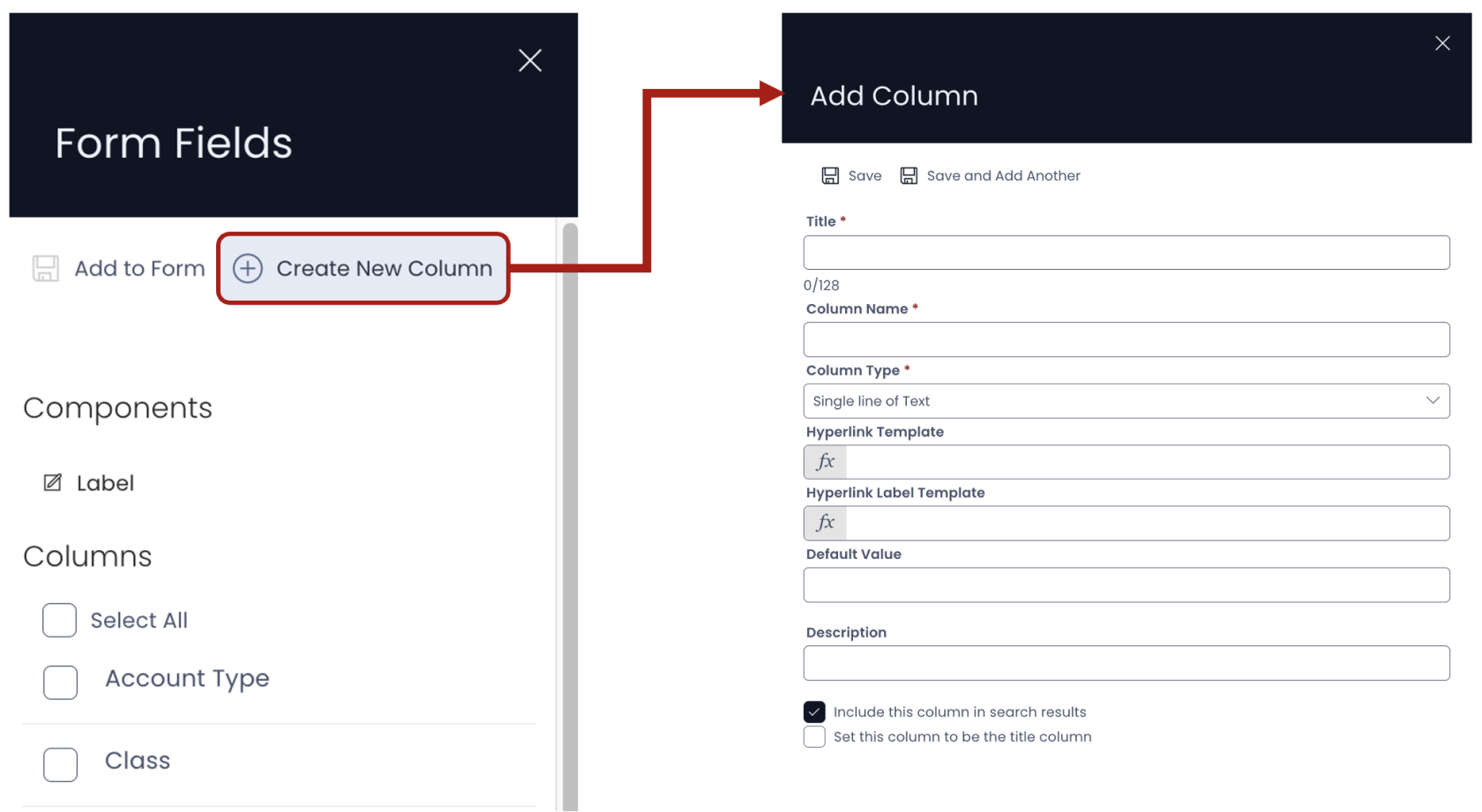Click the pencil icon next to Label

pyautogui.click(x=53, y=481)
